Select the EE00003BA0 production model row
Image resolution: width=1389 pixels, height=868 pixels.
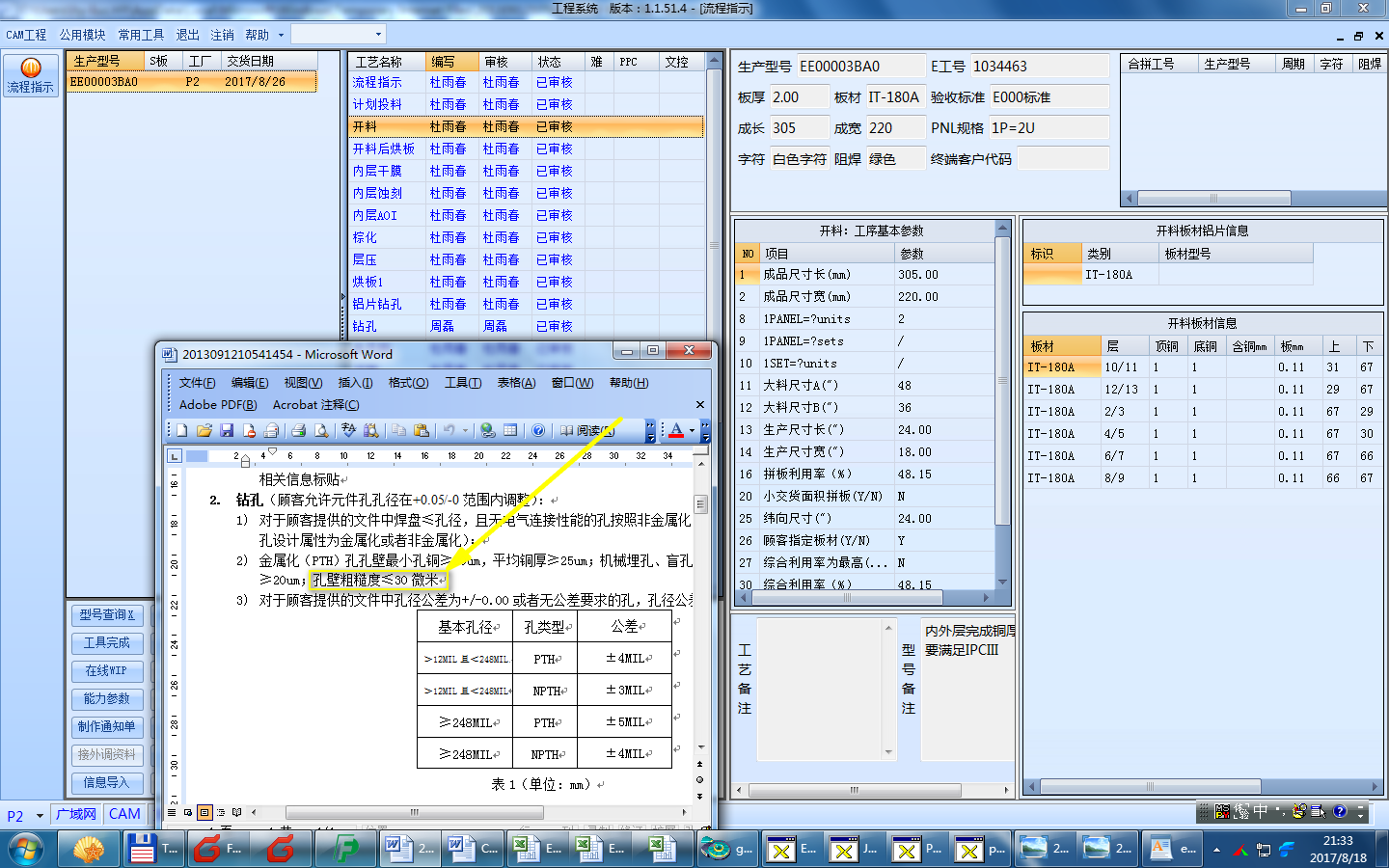tap(192, 82)
